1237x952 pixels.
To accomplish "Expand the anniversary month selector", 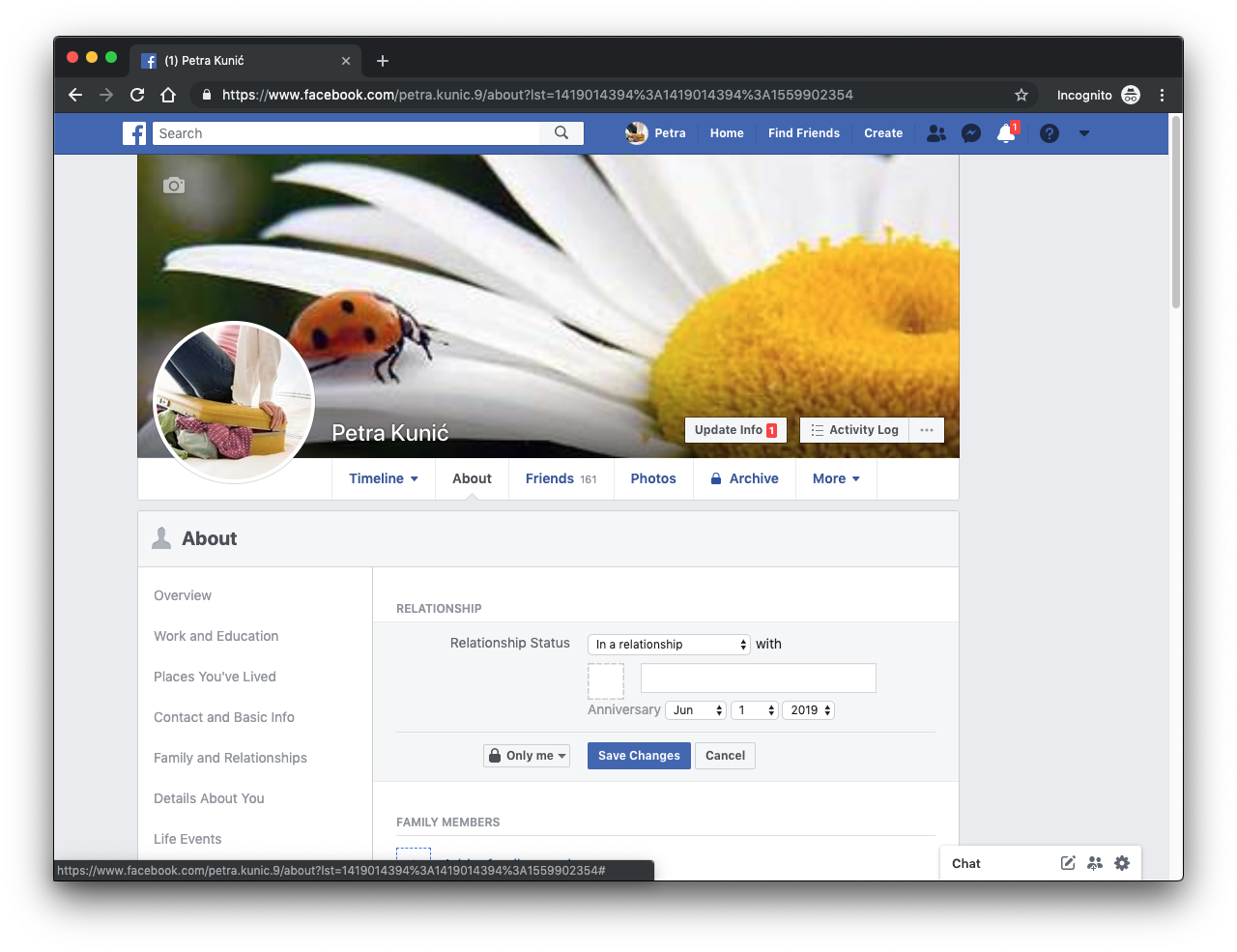I will pos(696,710).
